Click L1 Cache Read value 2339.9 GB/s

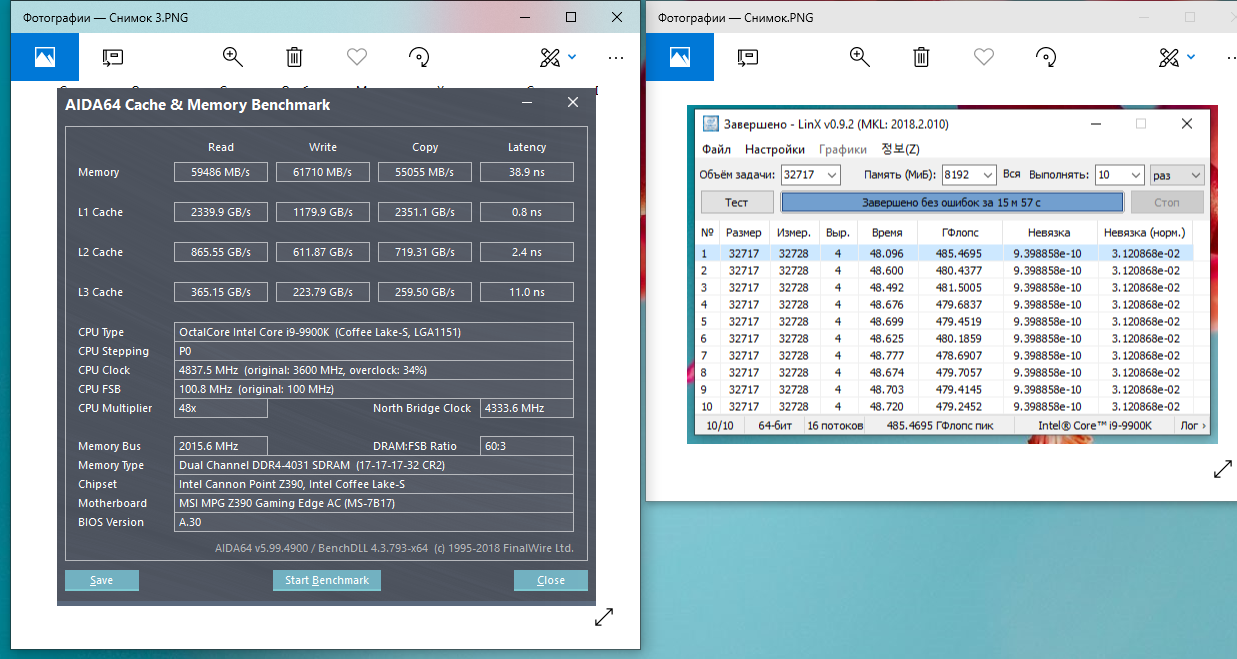pos(220,212)
